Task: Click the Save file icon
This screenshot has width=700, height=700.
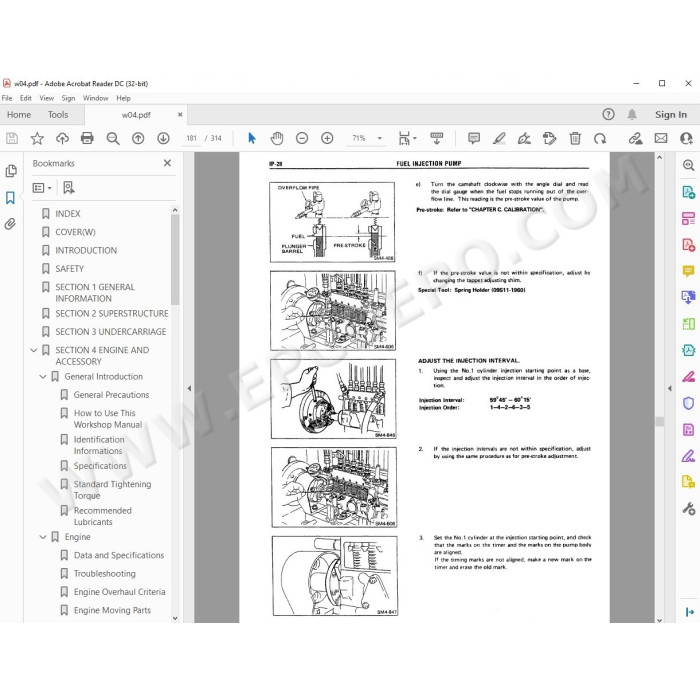Action: [12, 138]
